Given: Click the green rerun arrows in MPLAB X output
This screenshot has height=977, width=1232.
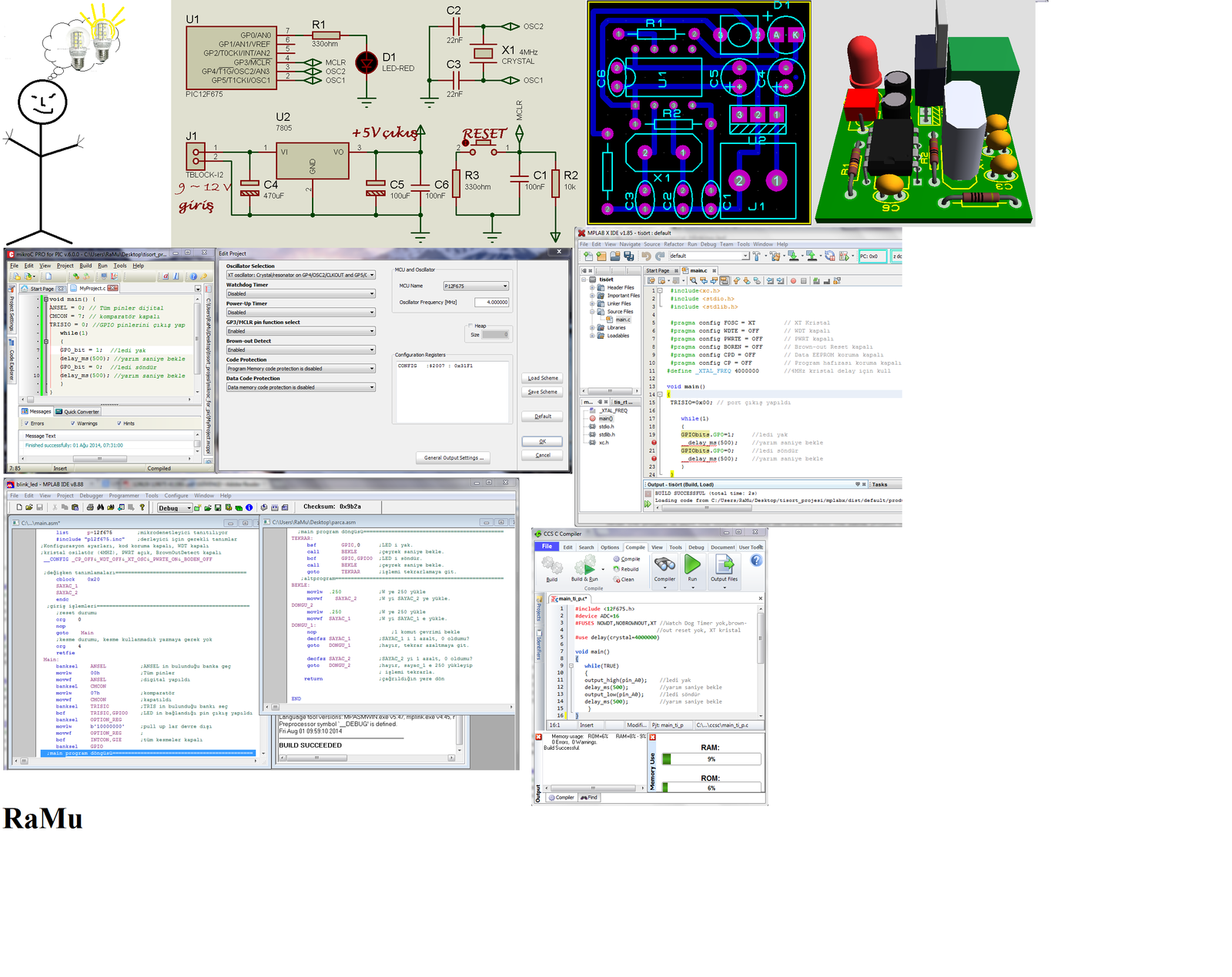Looking at the screenshot, I should click(648, 504).
